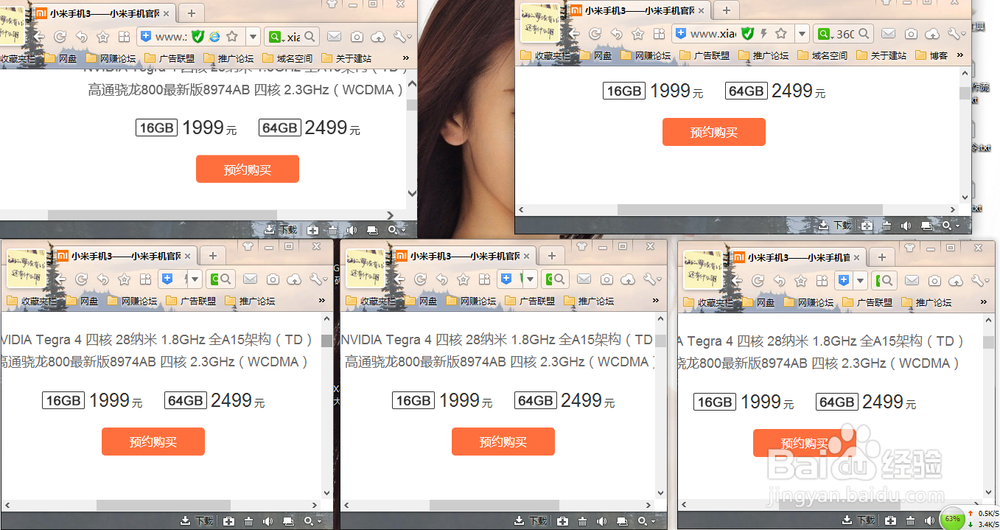Click 预约购买 button in top-right browser window
Screen dimensions: 1000x530
[714, 132]
